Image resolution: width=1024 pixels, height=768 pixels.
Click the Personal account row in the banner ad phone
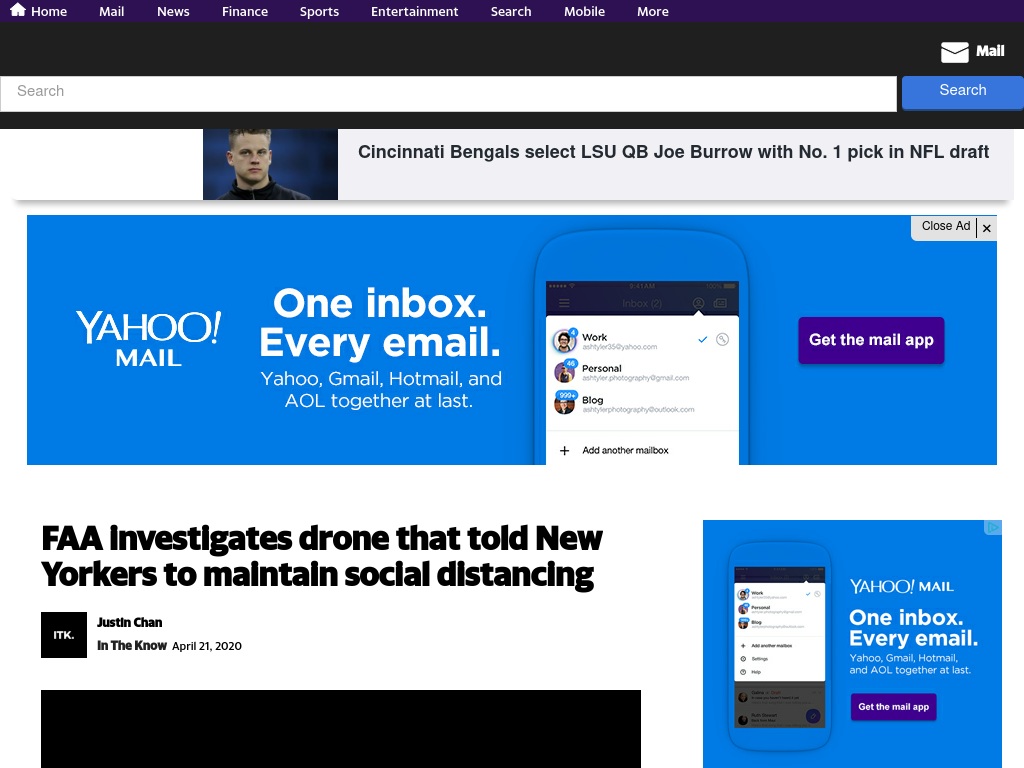642,372
